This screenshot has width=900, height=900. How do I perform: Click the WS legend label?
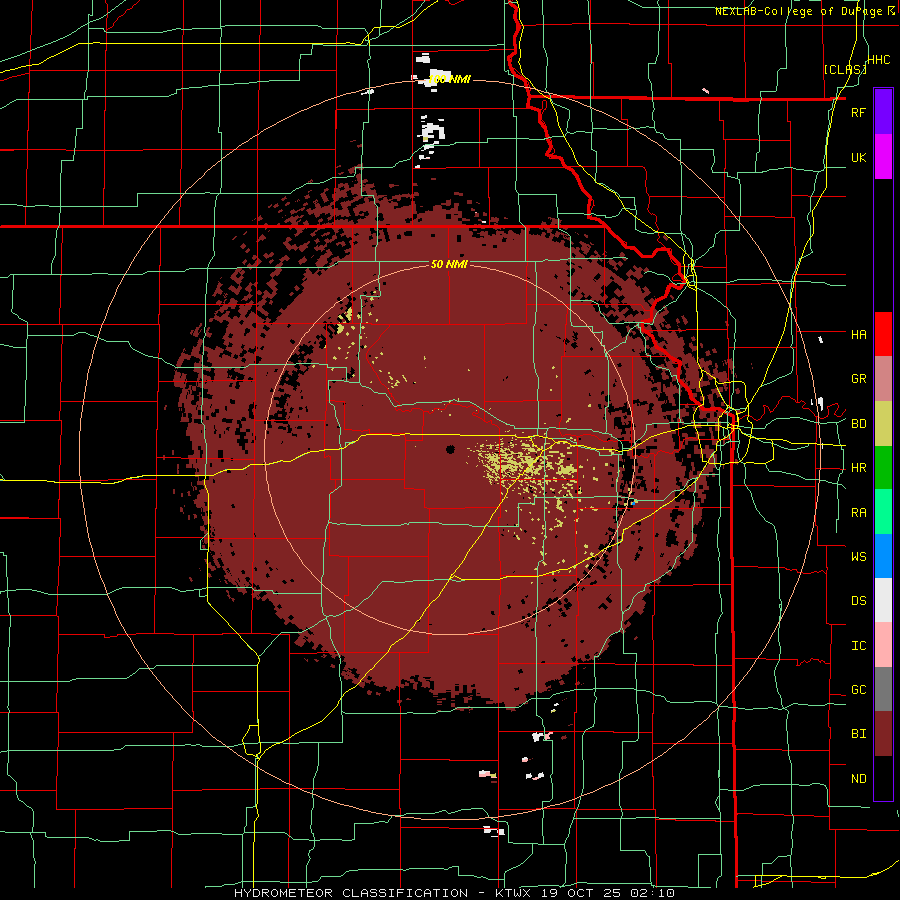click(x=859, y=556)
